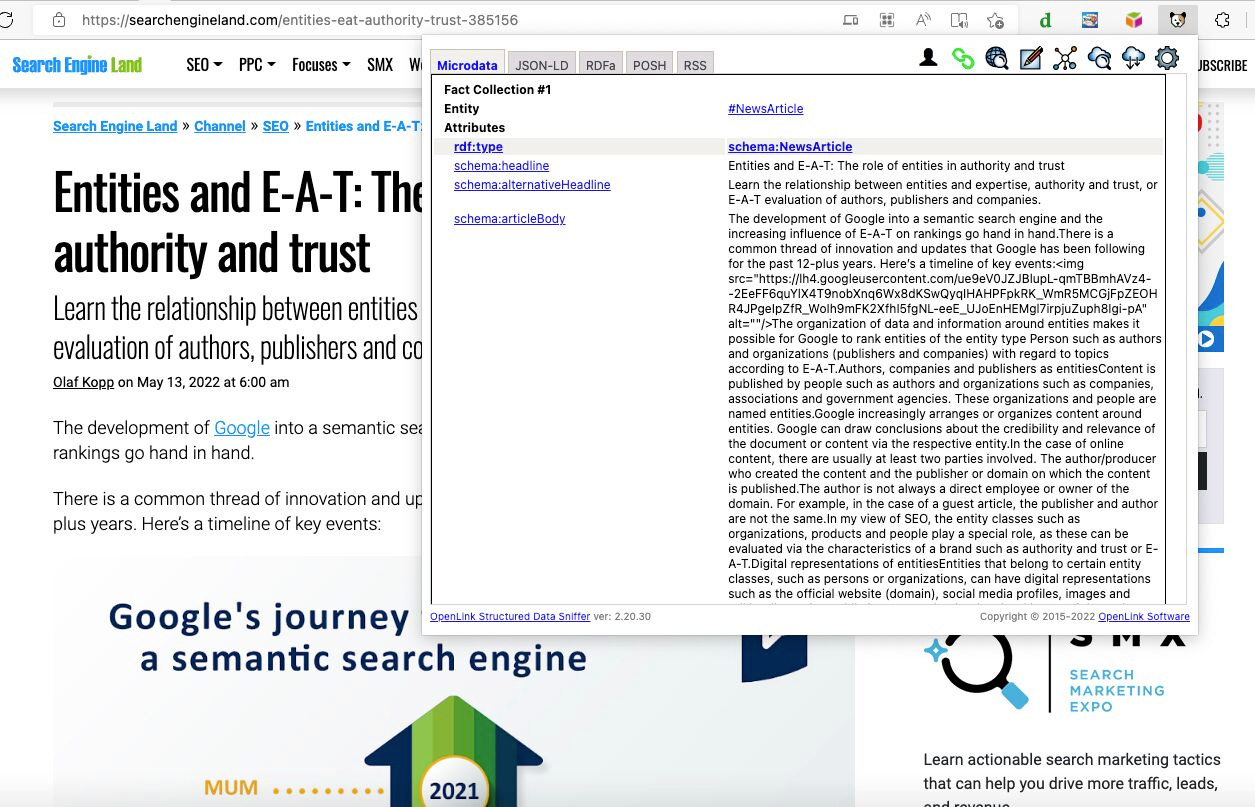Switch to the JSON-LD tab
1255x807 pixels.
tap(541, 65)
